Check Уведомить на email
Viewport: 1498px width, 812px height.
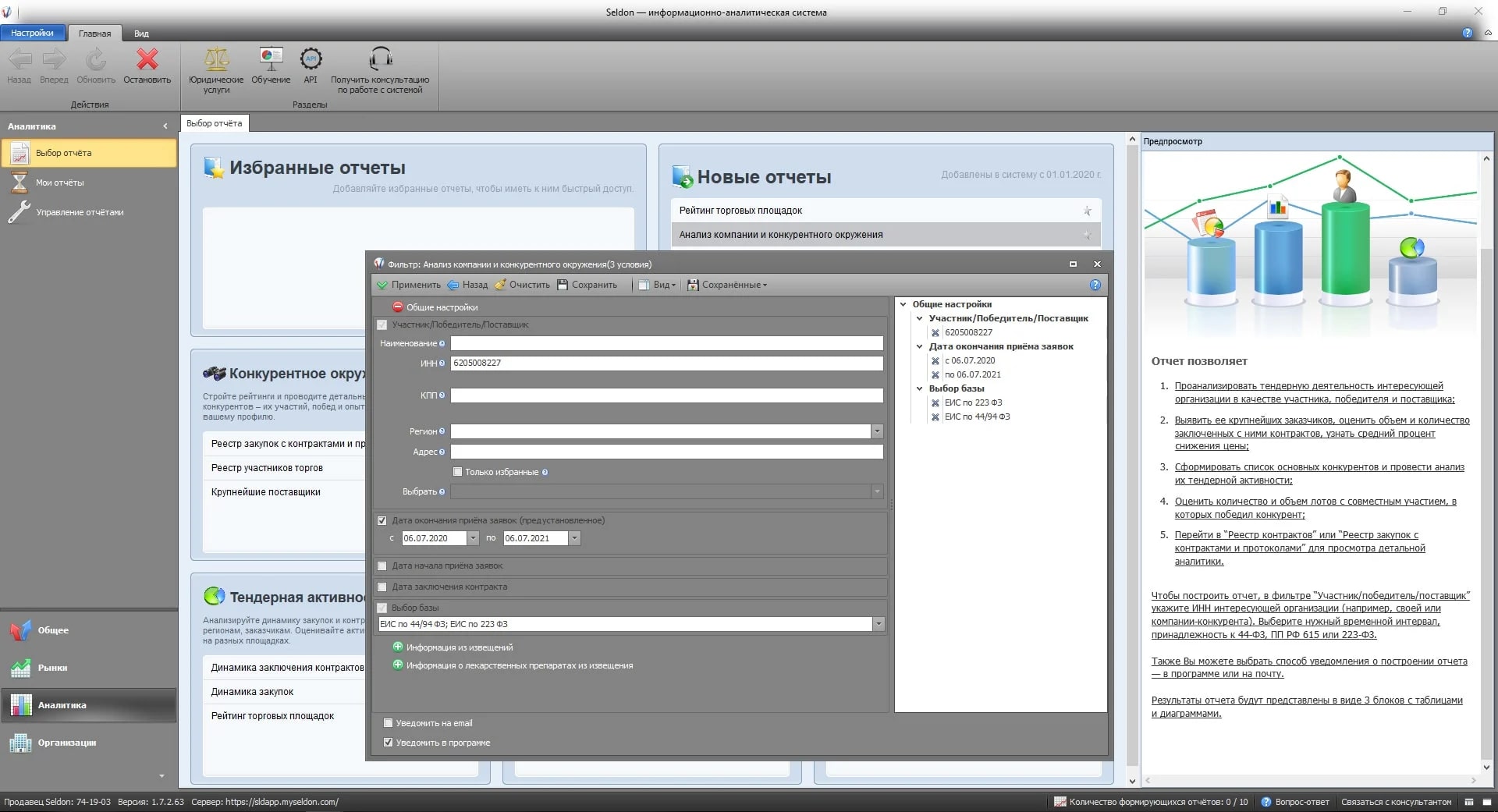tap(388, 723)
